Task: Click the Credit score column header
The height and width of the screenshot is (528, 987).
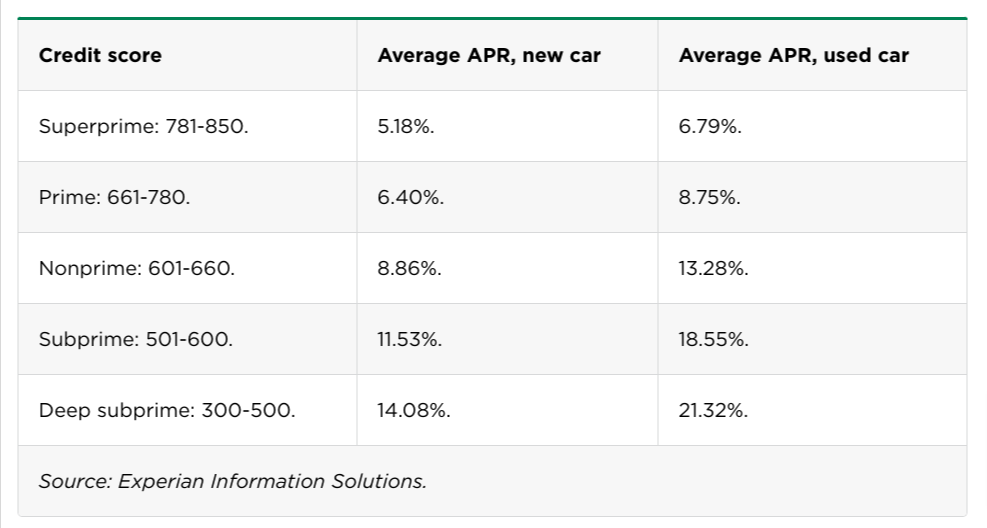Action: coord(100,56)
